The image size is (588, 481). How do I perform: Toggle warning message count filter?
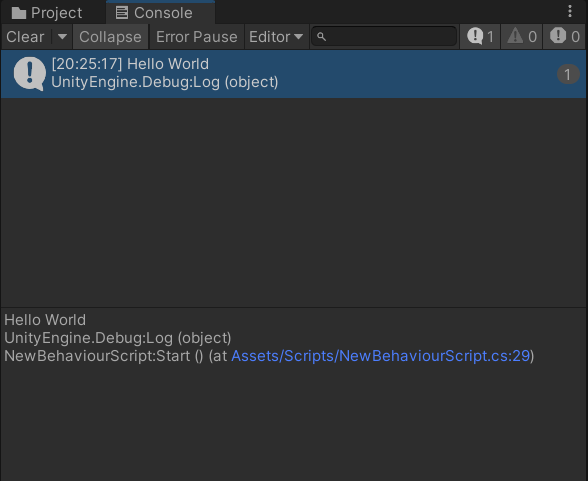tap(522, 37)
